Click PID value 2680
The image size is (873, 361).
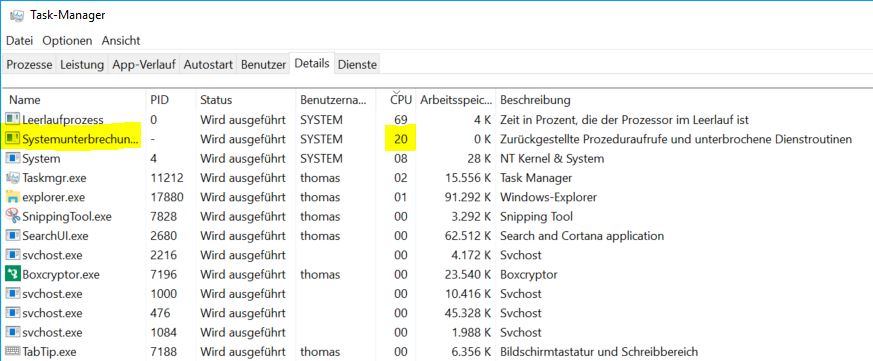coord(164,236)
